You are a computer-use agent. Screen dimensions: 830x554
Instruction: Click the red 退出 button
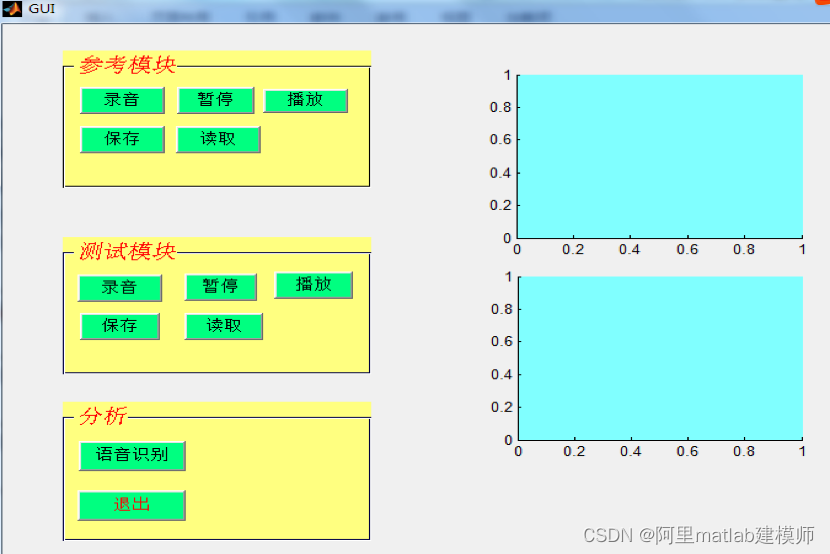(132, 505)
